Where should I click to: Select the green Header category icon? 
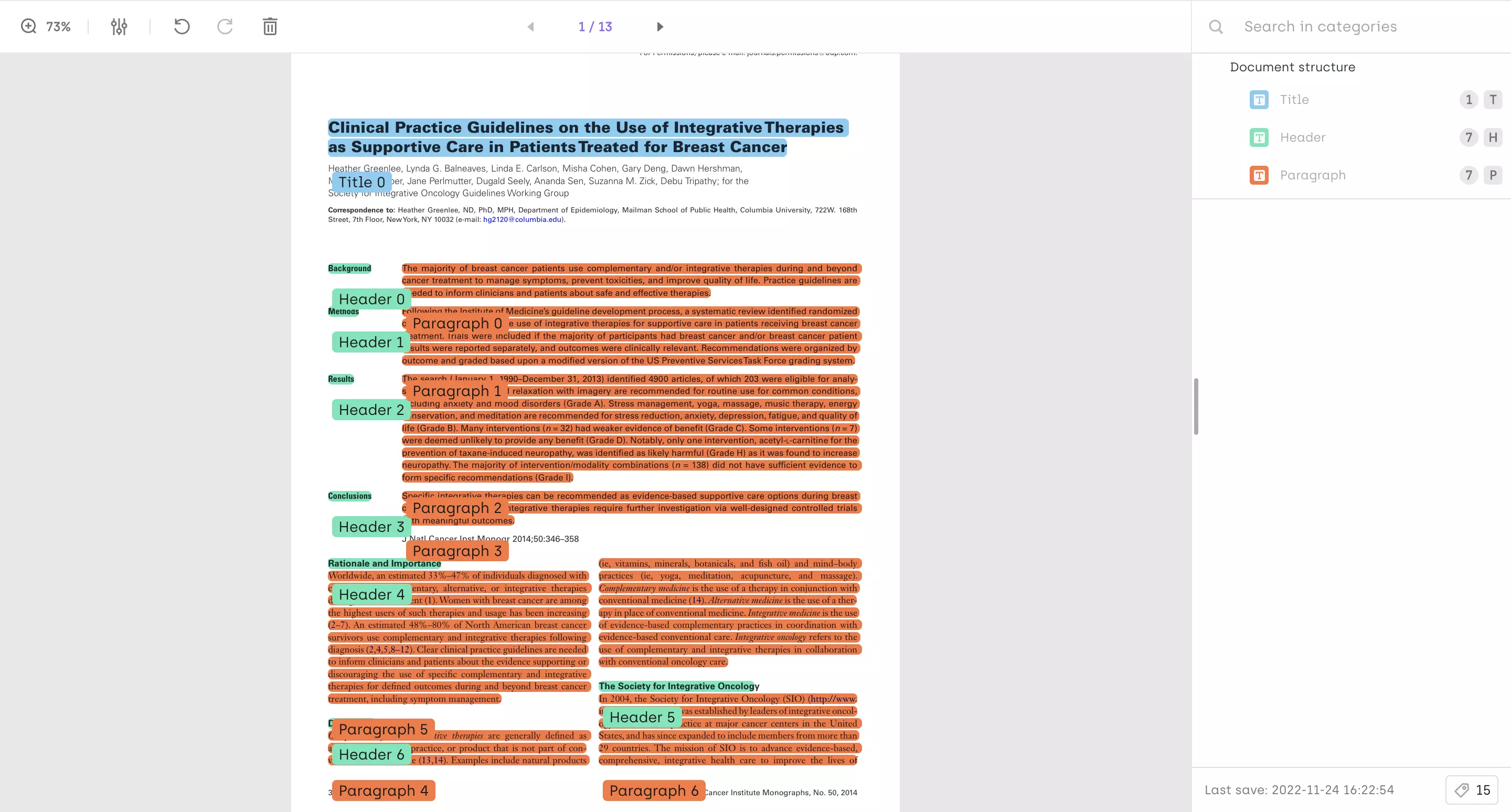1259,137
